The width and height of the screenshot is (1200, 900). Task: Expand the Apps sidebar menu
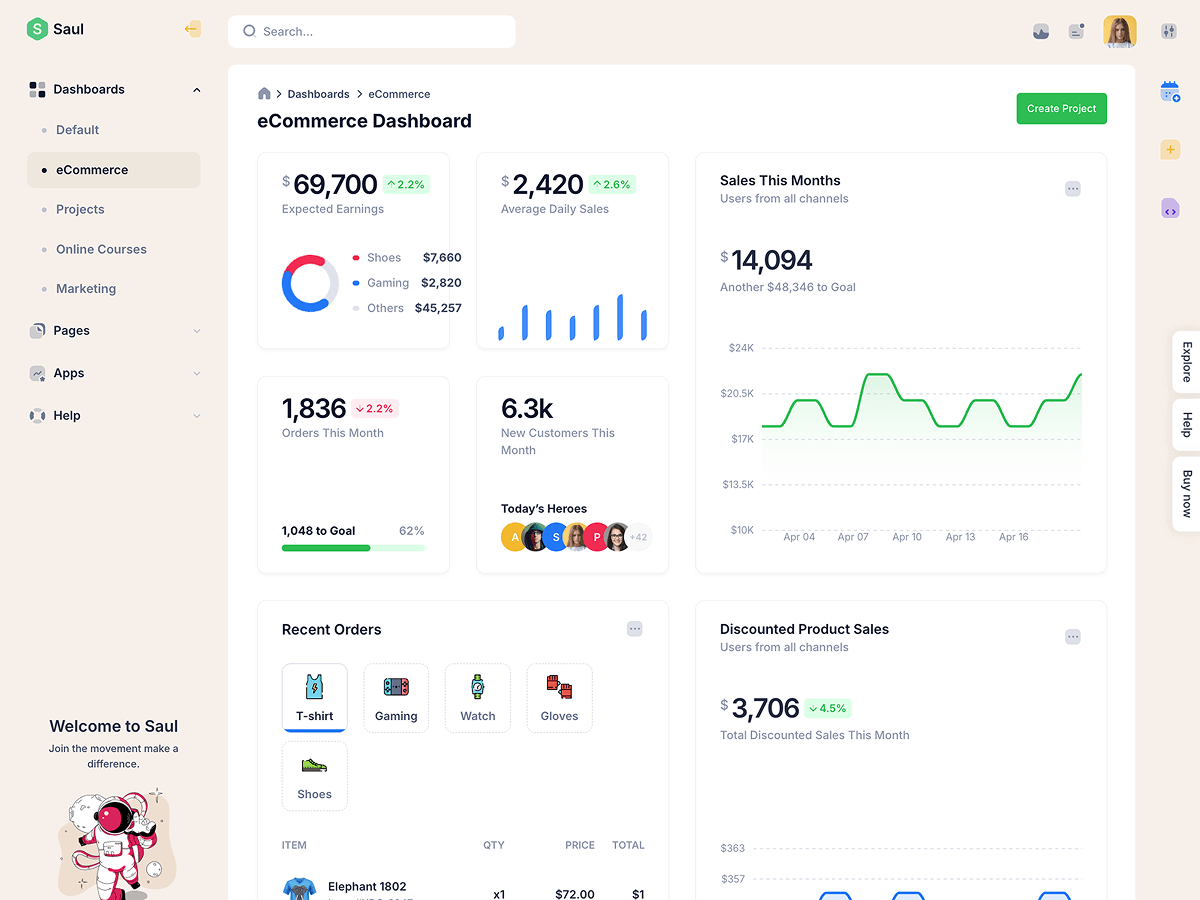[196, 374]
